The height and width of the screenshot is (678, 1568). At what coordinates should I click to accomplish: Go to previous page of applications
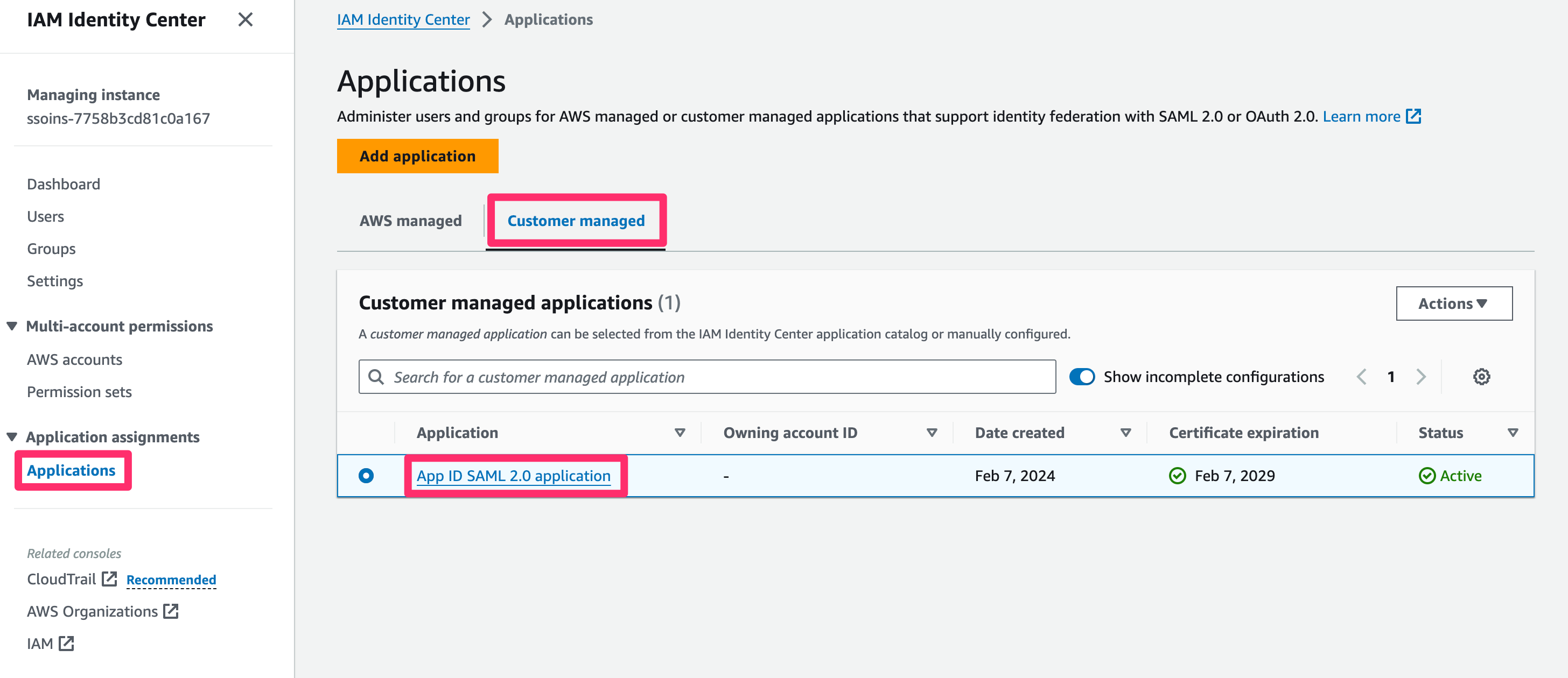(x=1362, y=376)
